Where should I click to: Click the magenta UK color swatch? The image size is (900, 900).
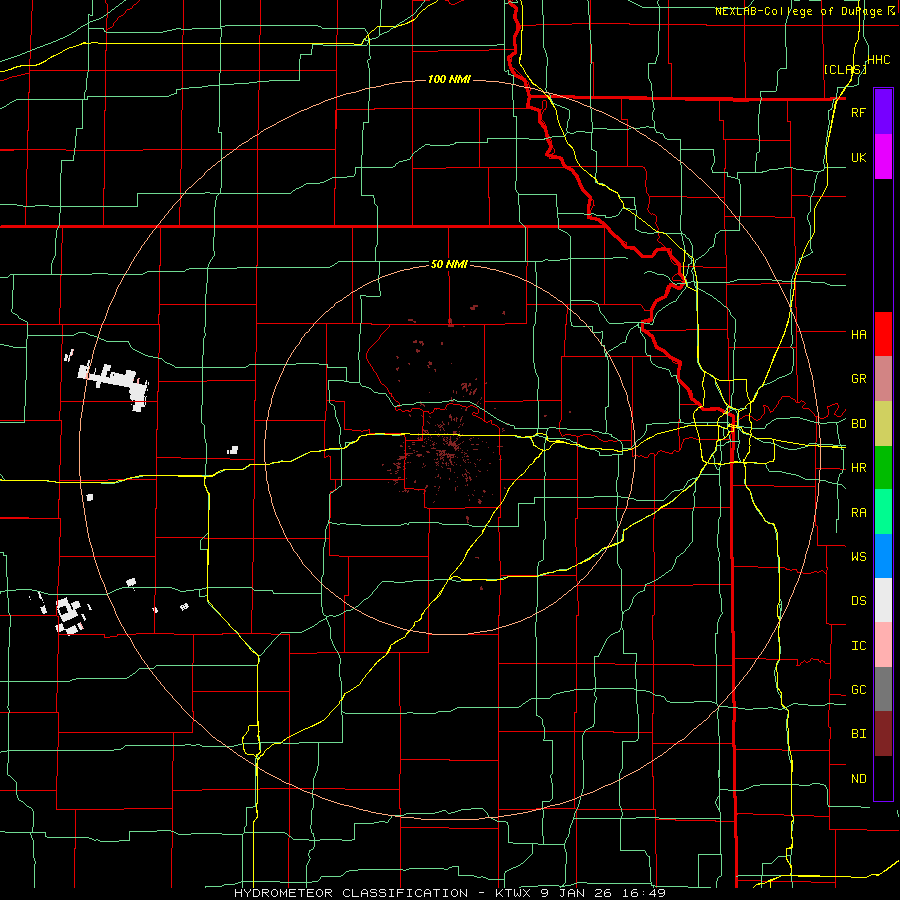tap(883, 157)
